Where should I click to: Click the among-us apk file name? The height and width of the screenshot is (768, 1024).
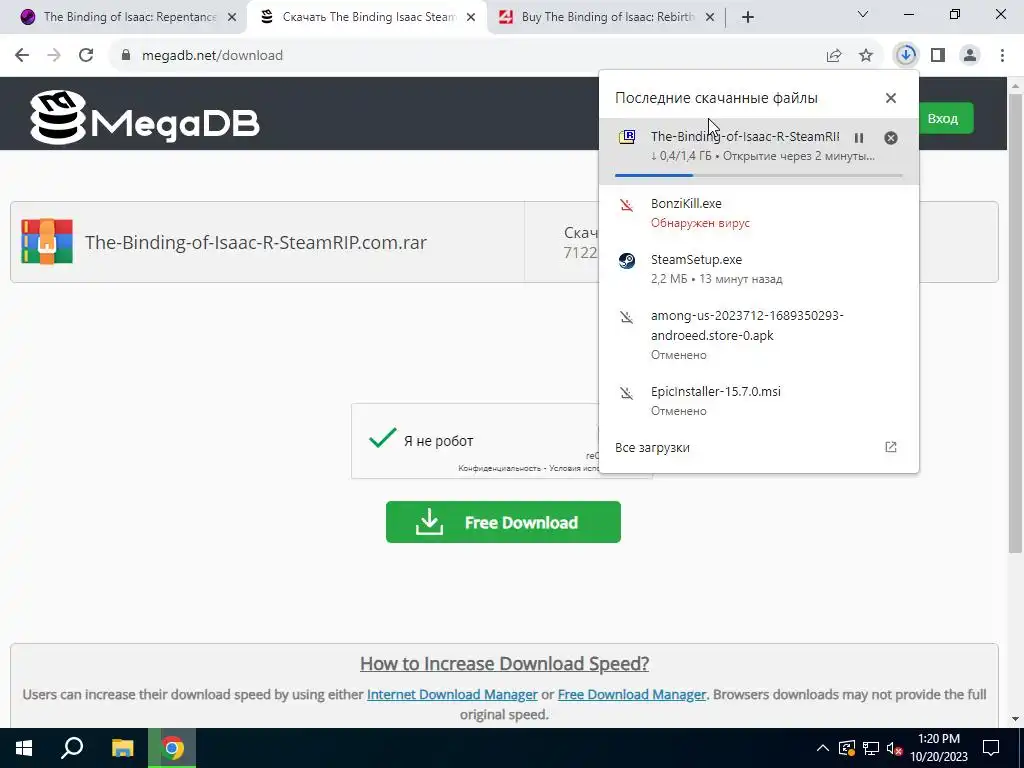point(747,325)
